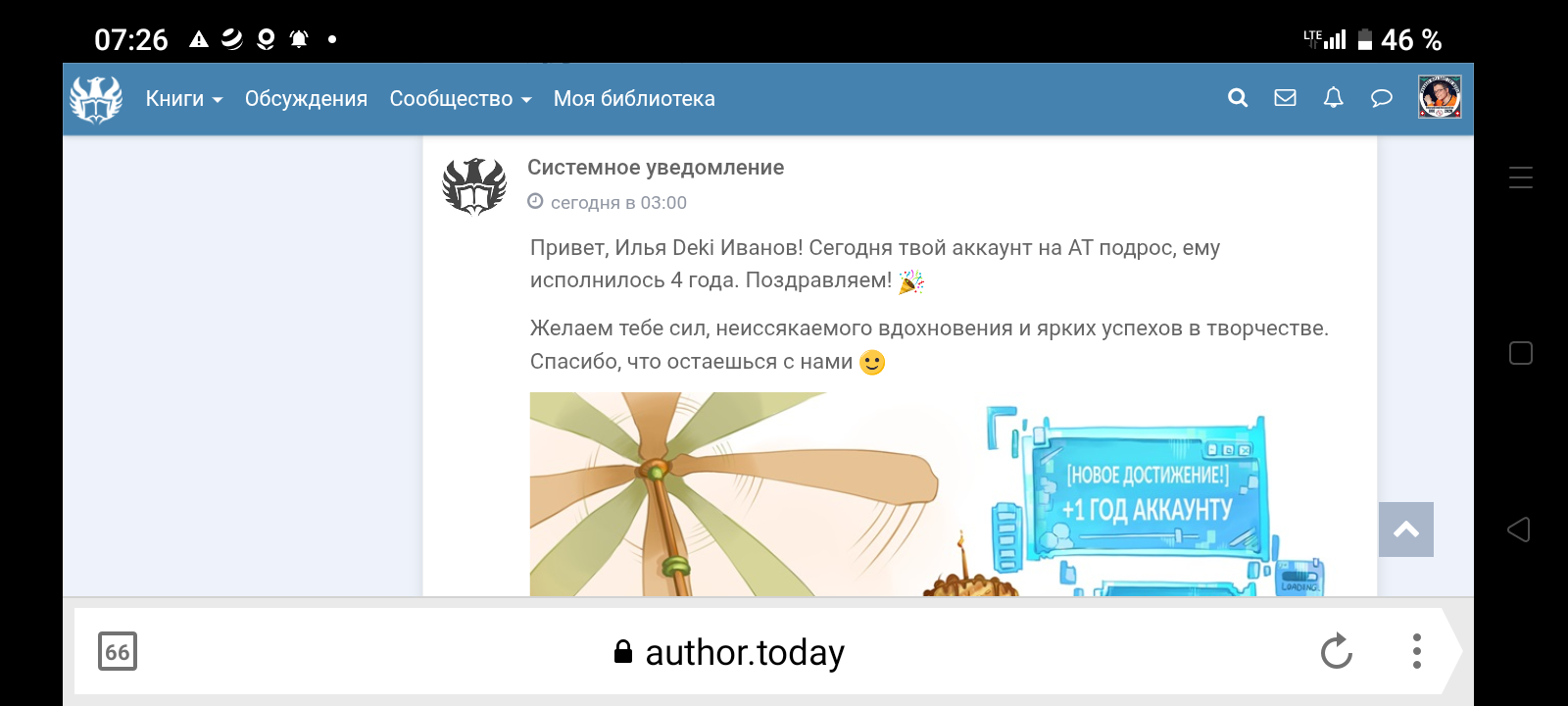Go to the Author.Today eagle logo home
This screenshot has height=706, width=1568.
96,99
